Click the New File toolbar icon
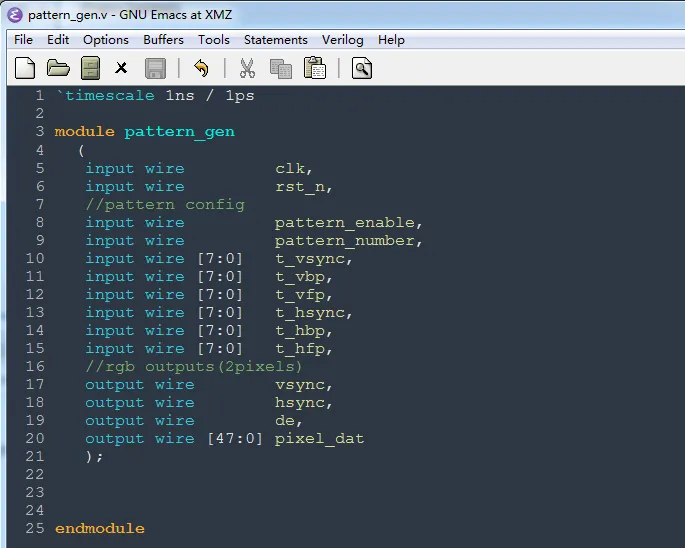The image size is (685, 548). click(26, 68)
